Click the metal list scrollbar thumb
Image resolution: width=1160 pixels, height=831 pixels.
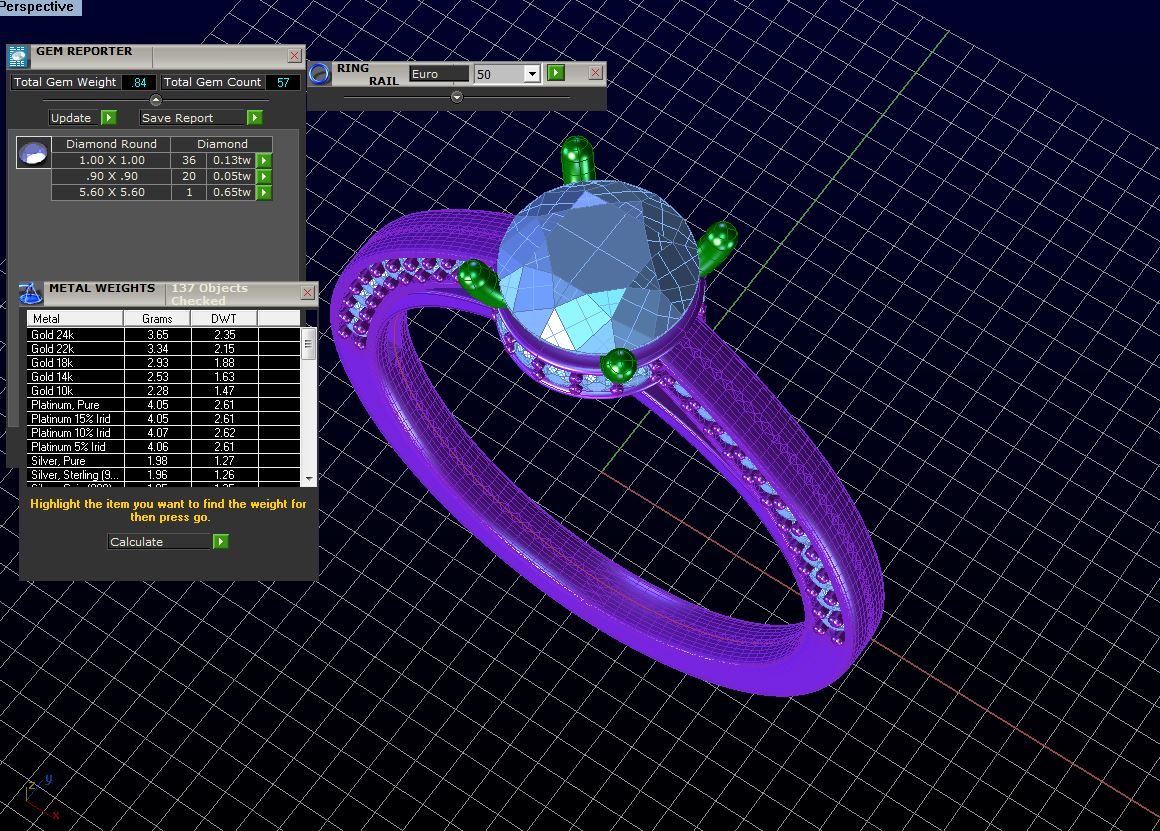click(x=309, y=344)
